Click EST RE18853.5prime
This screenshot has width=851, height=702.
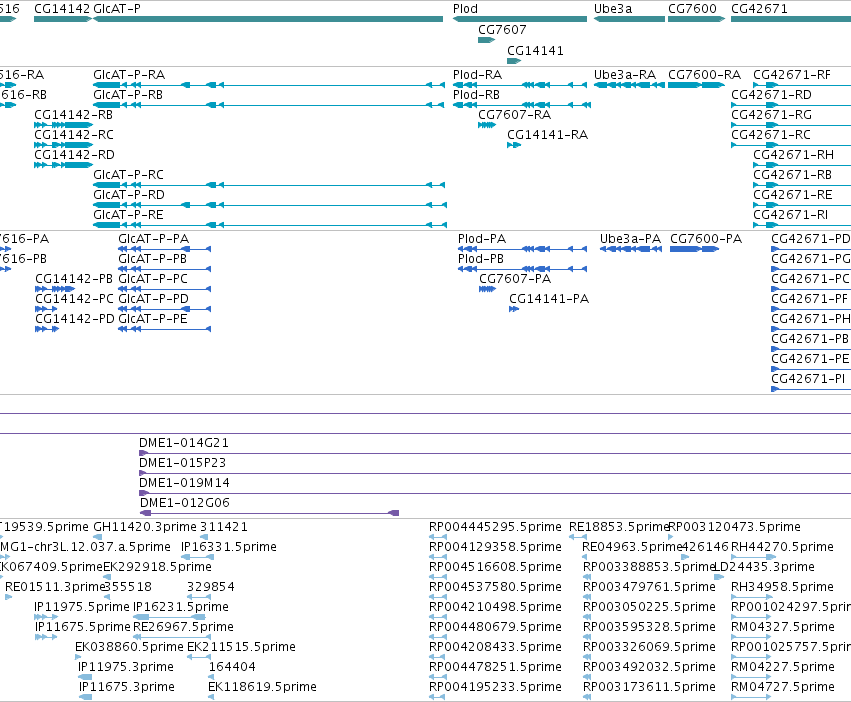point(578,536)
